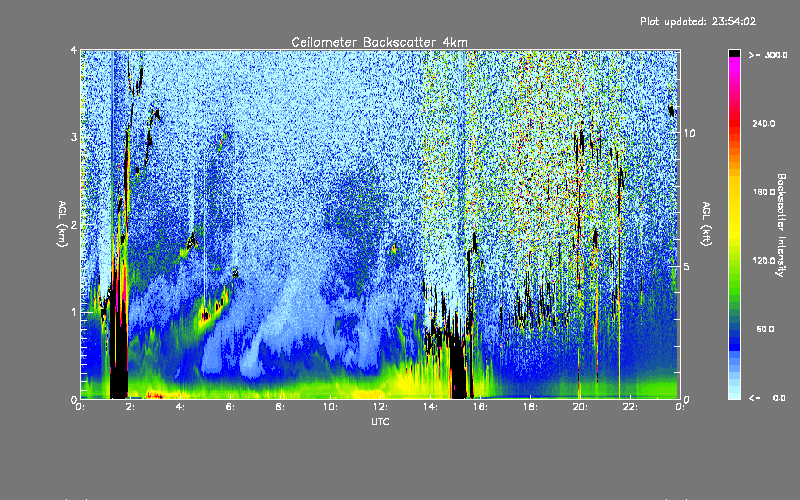The height and width of the screenshot is (500, 800).
Task: Click the "18:" UTC tick label
Action: [530, 407]
